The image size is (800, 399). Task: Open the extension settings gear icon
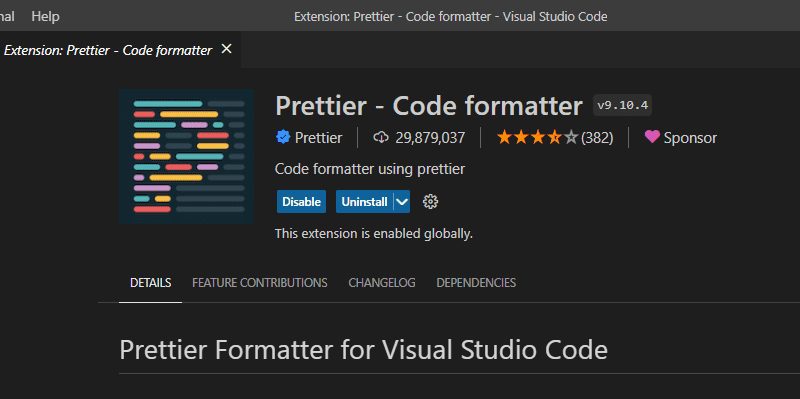pos(431,202)
